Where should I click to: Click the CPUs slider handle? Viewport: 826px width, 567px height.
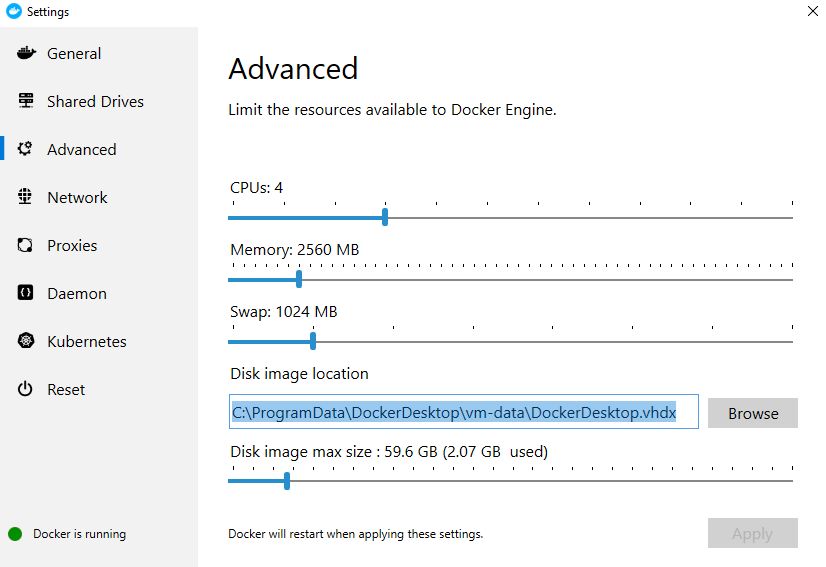point(385,217)
